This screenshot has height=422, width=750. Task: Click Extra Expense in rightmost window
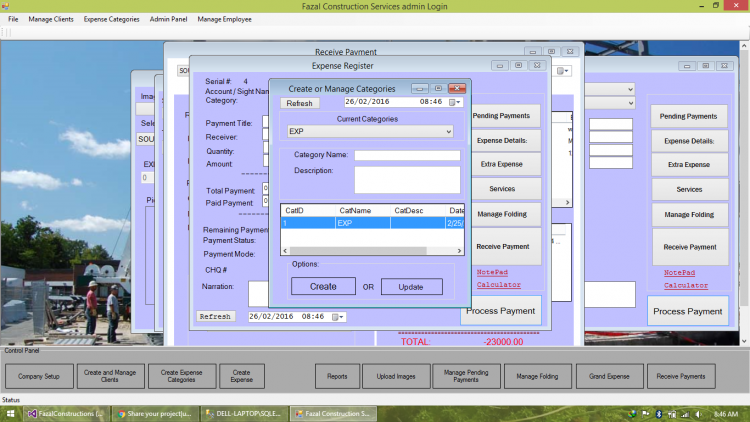(x=689, y=165)
